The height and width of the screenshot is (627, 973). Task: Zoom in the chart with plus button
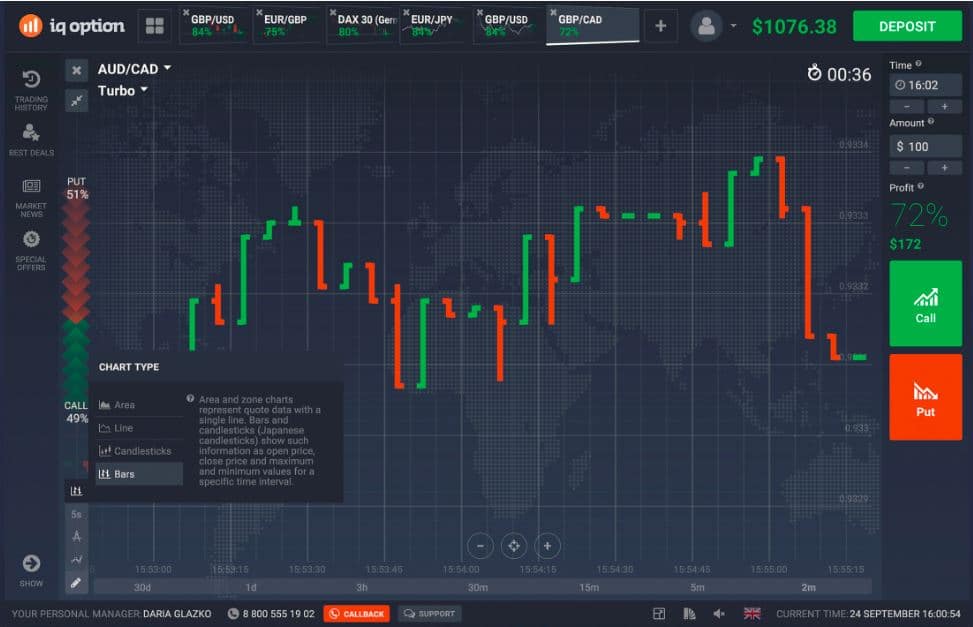(547, 545)
